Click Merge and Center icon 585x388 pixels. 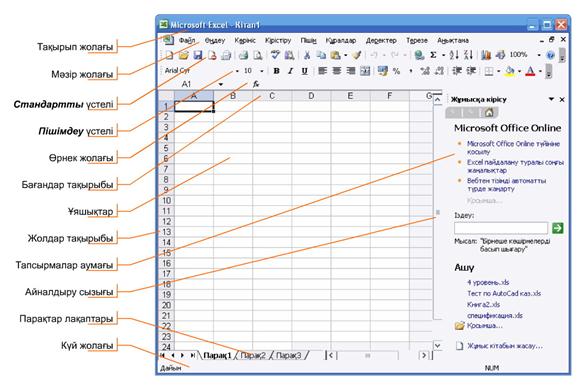coord(365,71)
